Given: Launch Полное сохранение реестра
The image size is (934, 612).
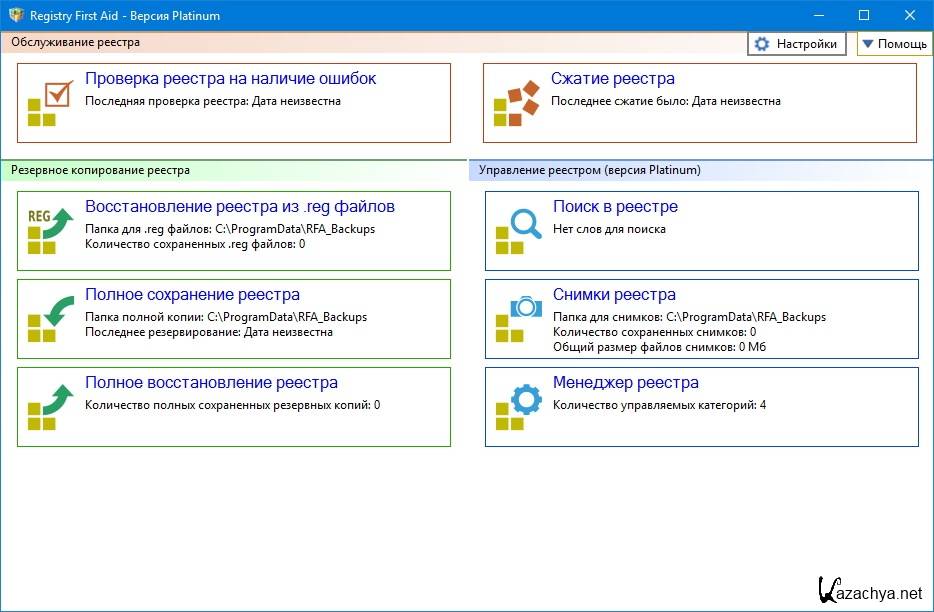Looking at the screenshot, I should point(192,295).
